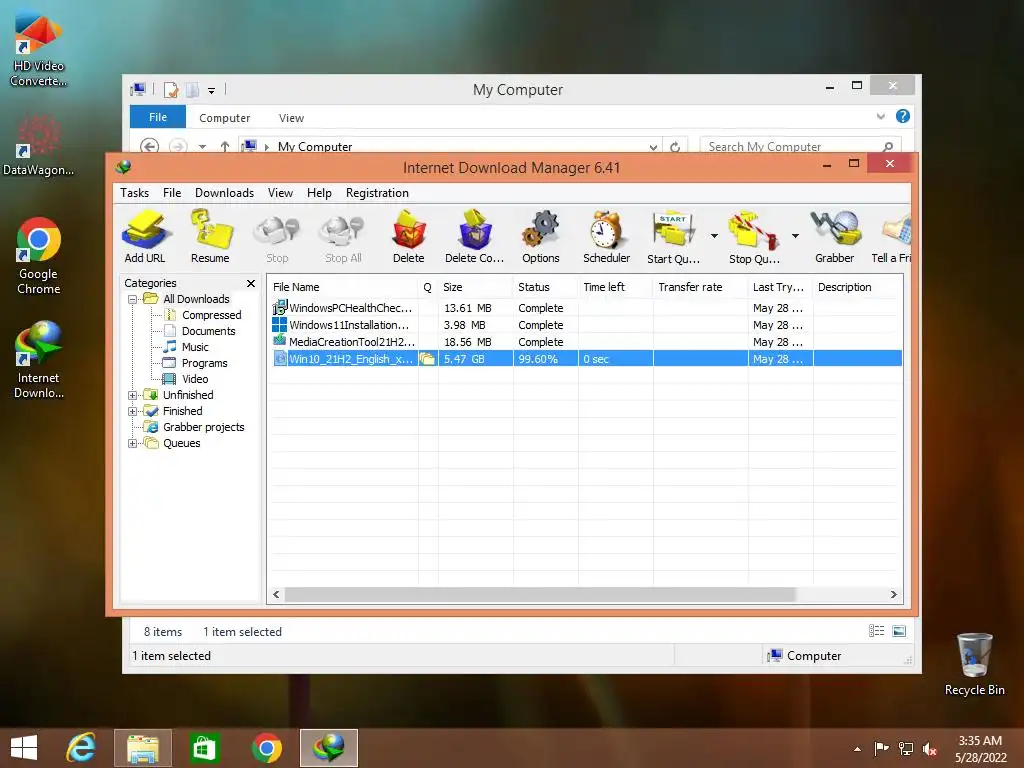Select the Documents category
Image resolution: width=1024 pixels, height=768 pixels.
coord(208,331)
